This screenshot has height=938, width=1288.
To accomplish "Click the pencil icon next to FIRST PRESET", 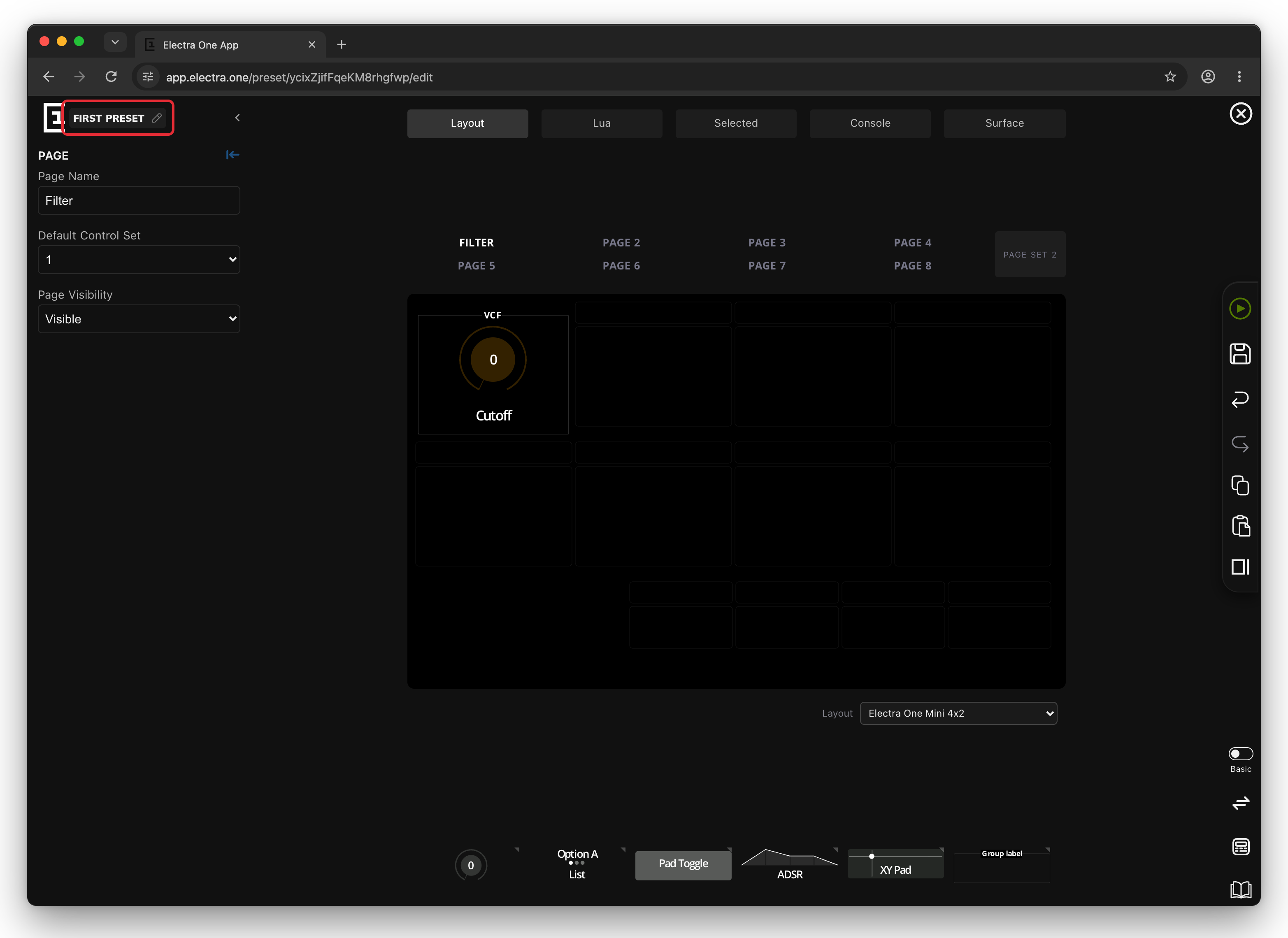I will pyautogui.click(x=157, y=118).
